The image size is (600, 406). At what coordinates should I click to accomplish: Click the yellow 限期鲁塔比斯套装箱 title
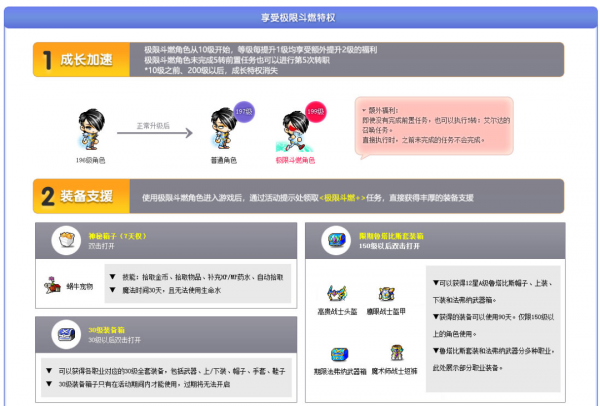click(391, 236)
